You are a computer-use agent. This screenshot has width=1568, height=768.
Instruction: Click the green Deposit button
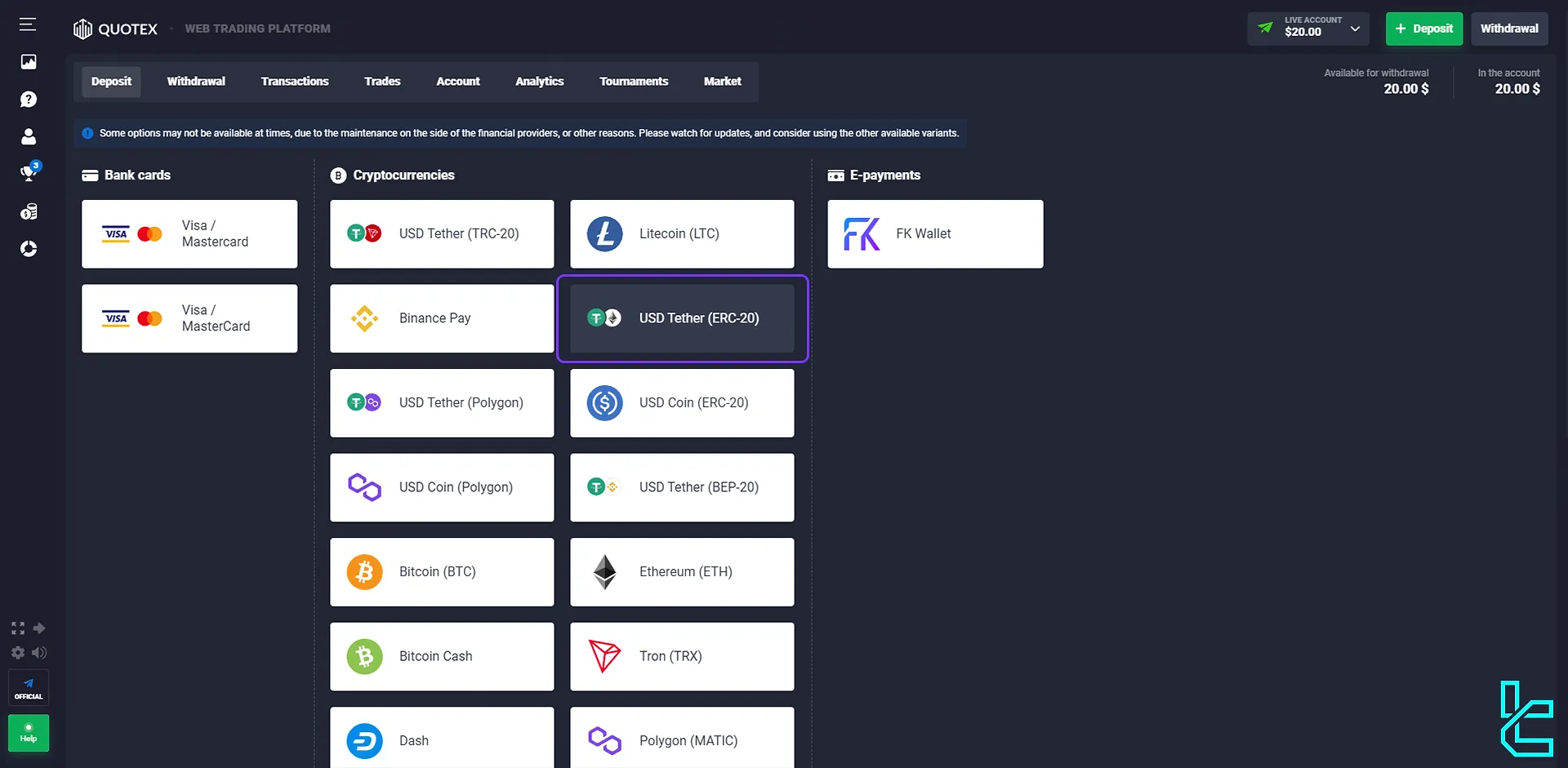click(1424, 29)
